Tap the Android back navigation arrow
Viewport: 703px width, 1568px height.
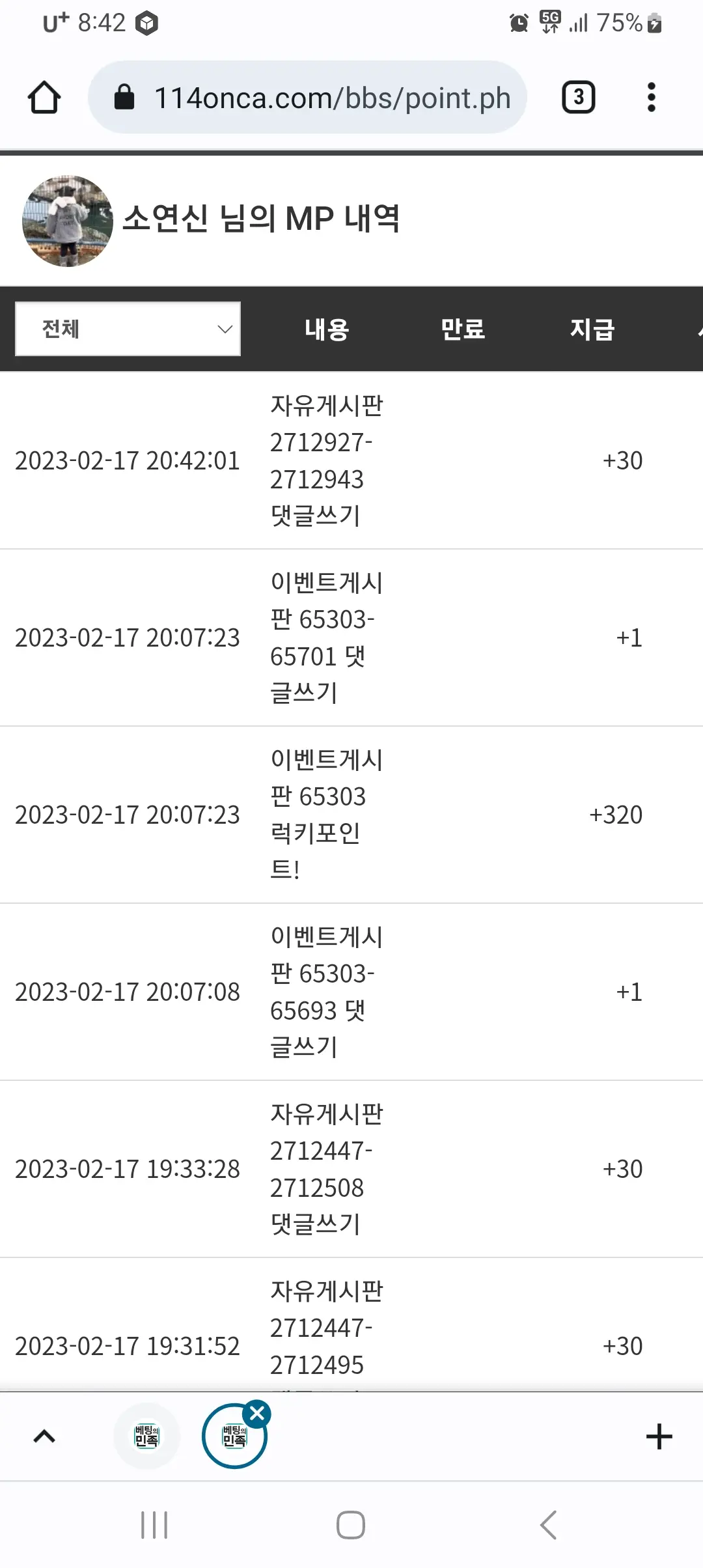click(x=548, y=1525)
